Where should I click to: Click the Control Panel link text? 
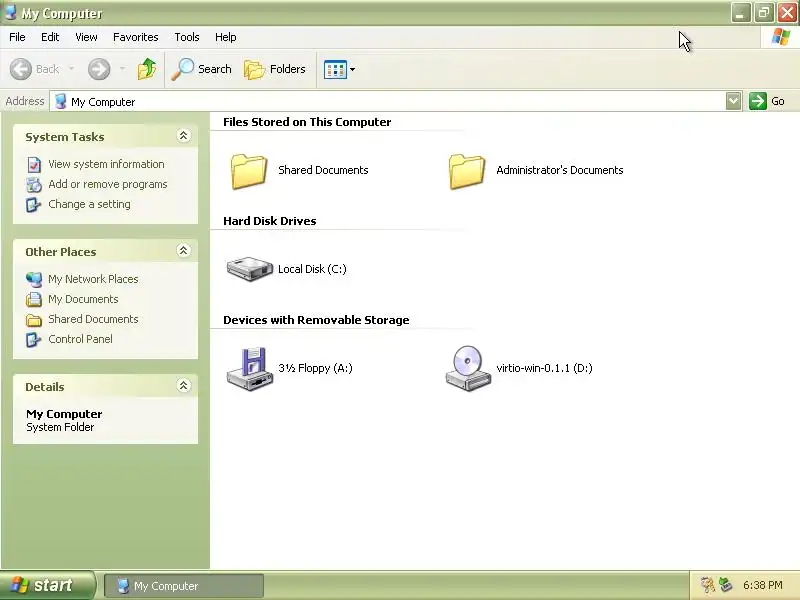tap(81, 339)
